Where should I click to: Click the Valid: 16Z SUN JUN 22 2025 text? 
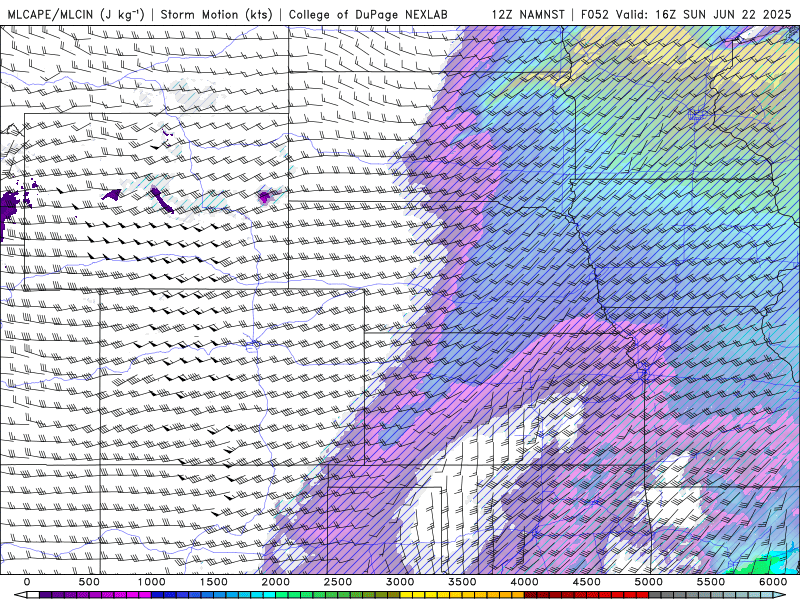(x=704, y=14)
